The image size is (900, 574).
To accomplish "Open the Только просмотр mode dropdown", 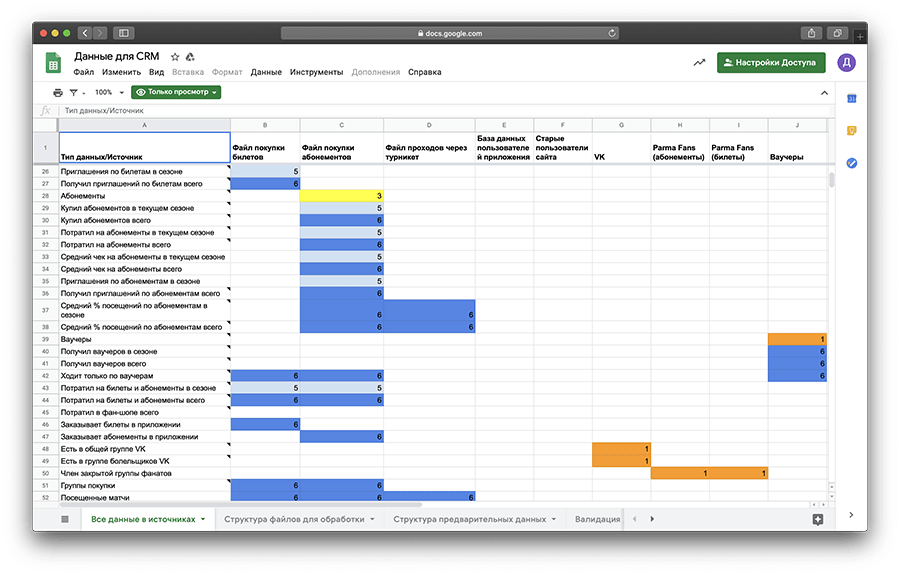I will (176, 92).
